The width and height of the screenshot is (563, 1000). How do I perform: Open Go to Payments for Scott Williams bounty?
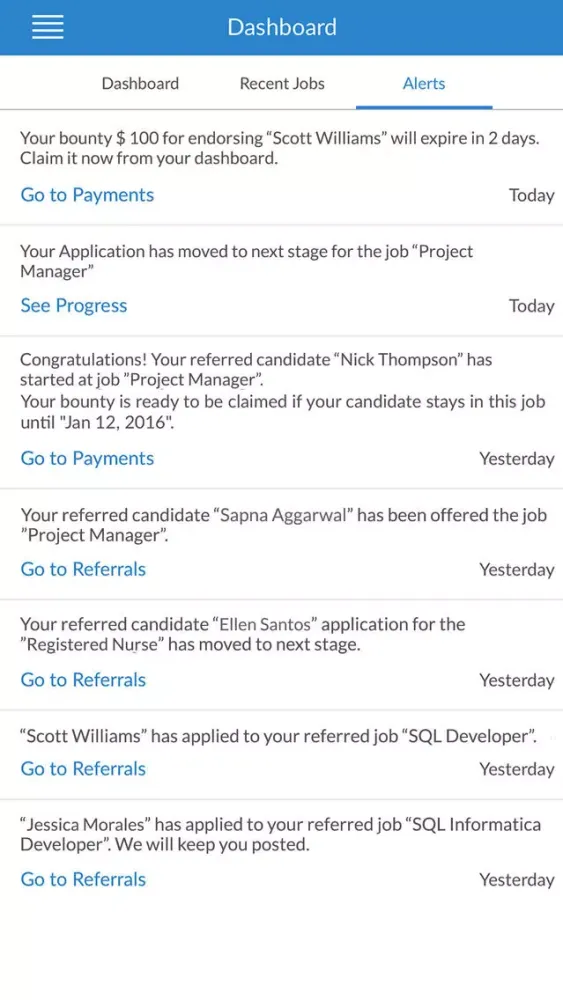(87, 195)
